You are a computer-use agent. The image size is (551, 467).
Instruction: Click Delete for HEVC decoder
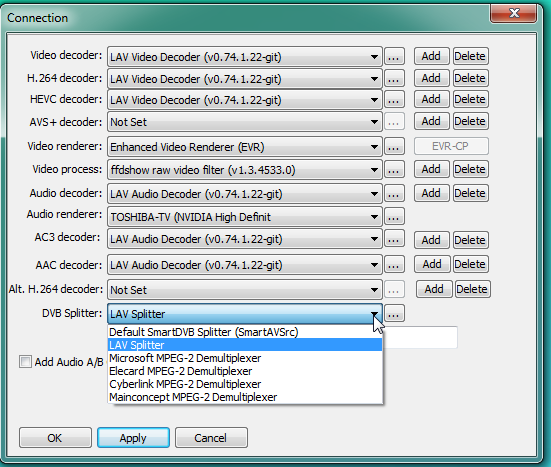point(471,99)
